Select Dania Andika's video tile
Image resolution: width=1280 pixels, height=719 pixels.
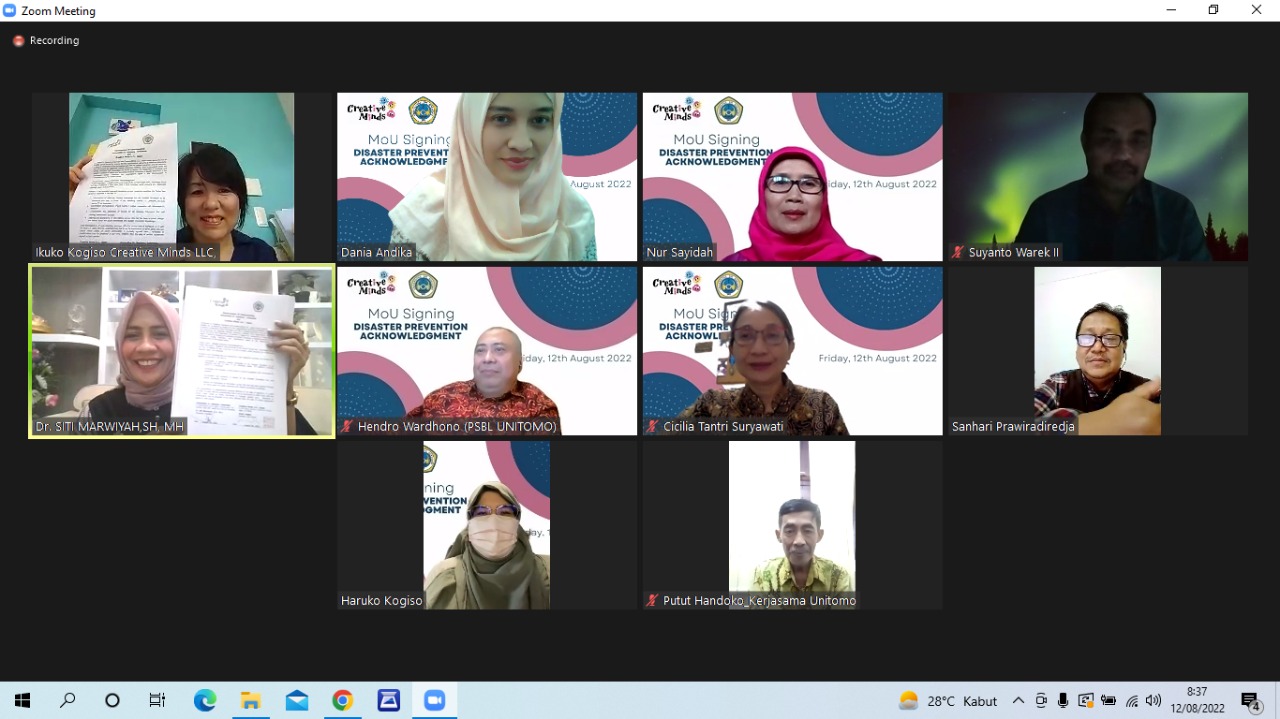click(x=487, y=177)
